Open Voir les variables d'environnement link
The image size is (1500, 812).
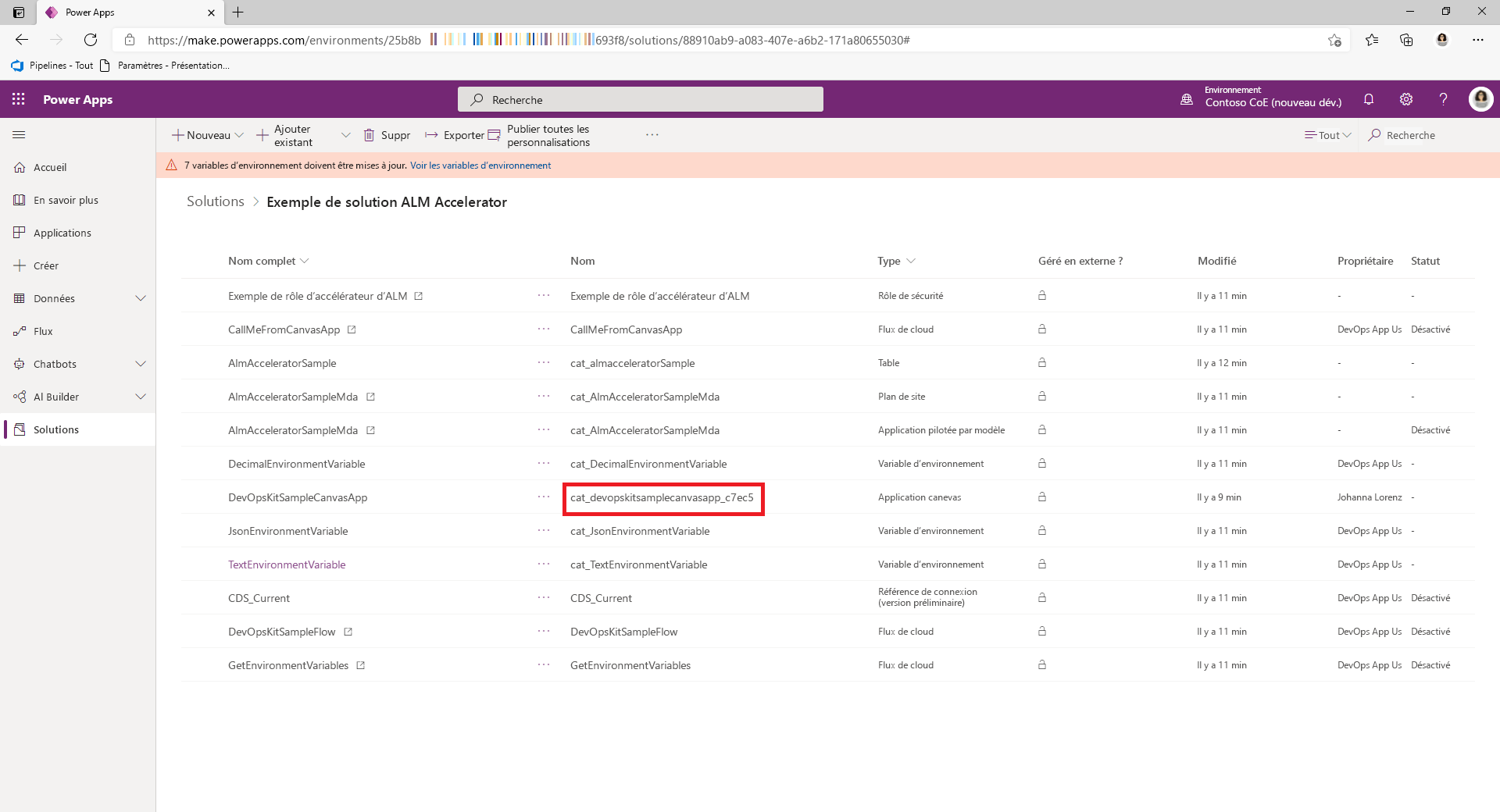[480, 166]
